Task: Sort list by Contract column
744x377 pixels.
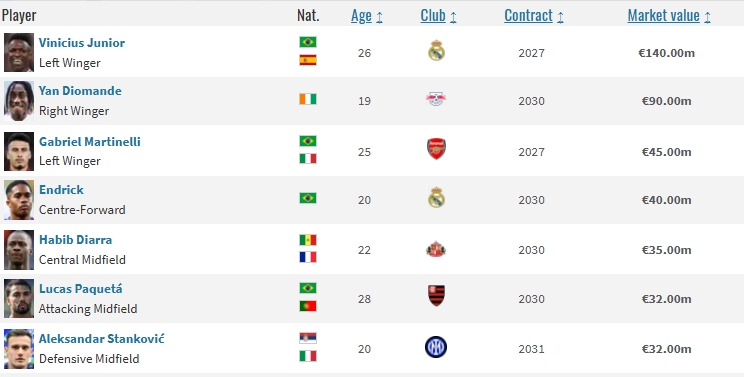Action: click(534, 16)
